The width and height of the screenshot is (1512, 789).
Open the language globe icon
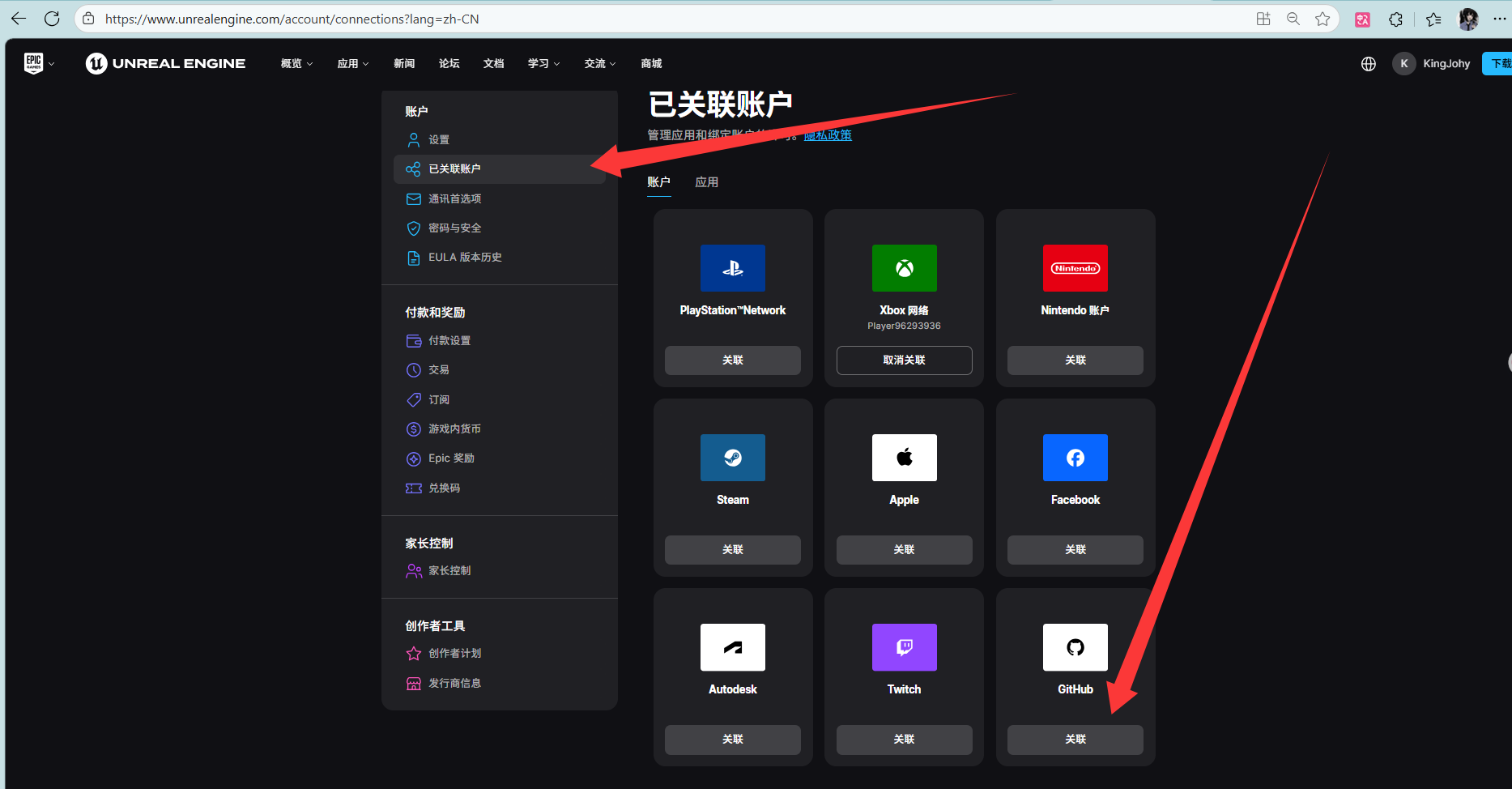1369,64
